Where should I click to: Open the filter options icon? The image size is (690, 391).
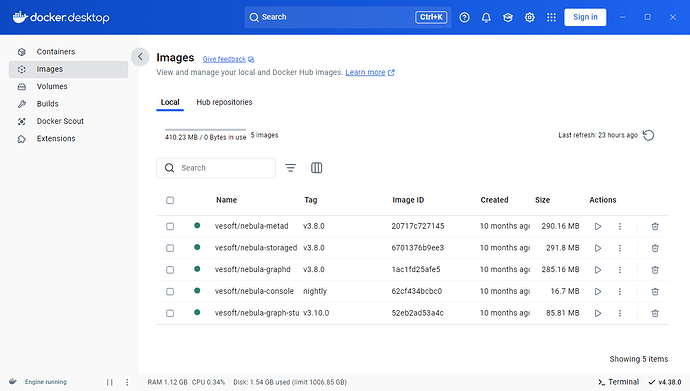coord(290,168)
